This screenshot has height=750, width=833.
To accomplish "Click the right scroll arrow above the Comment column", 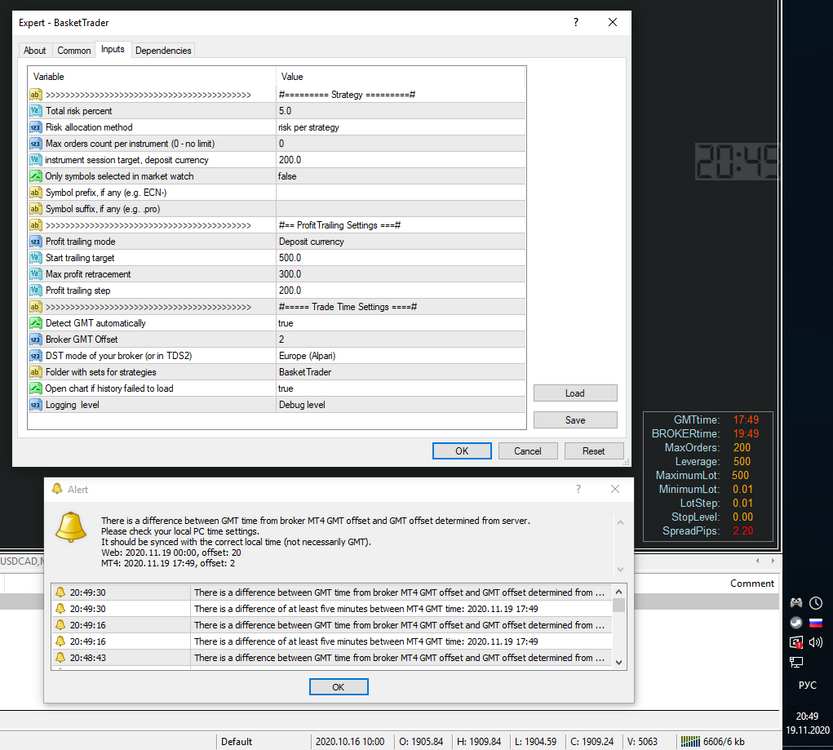I will pos(772,561).
